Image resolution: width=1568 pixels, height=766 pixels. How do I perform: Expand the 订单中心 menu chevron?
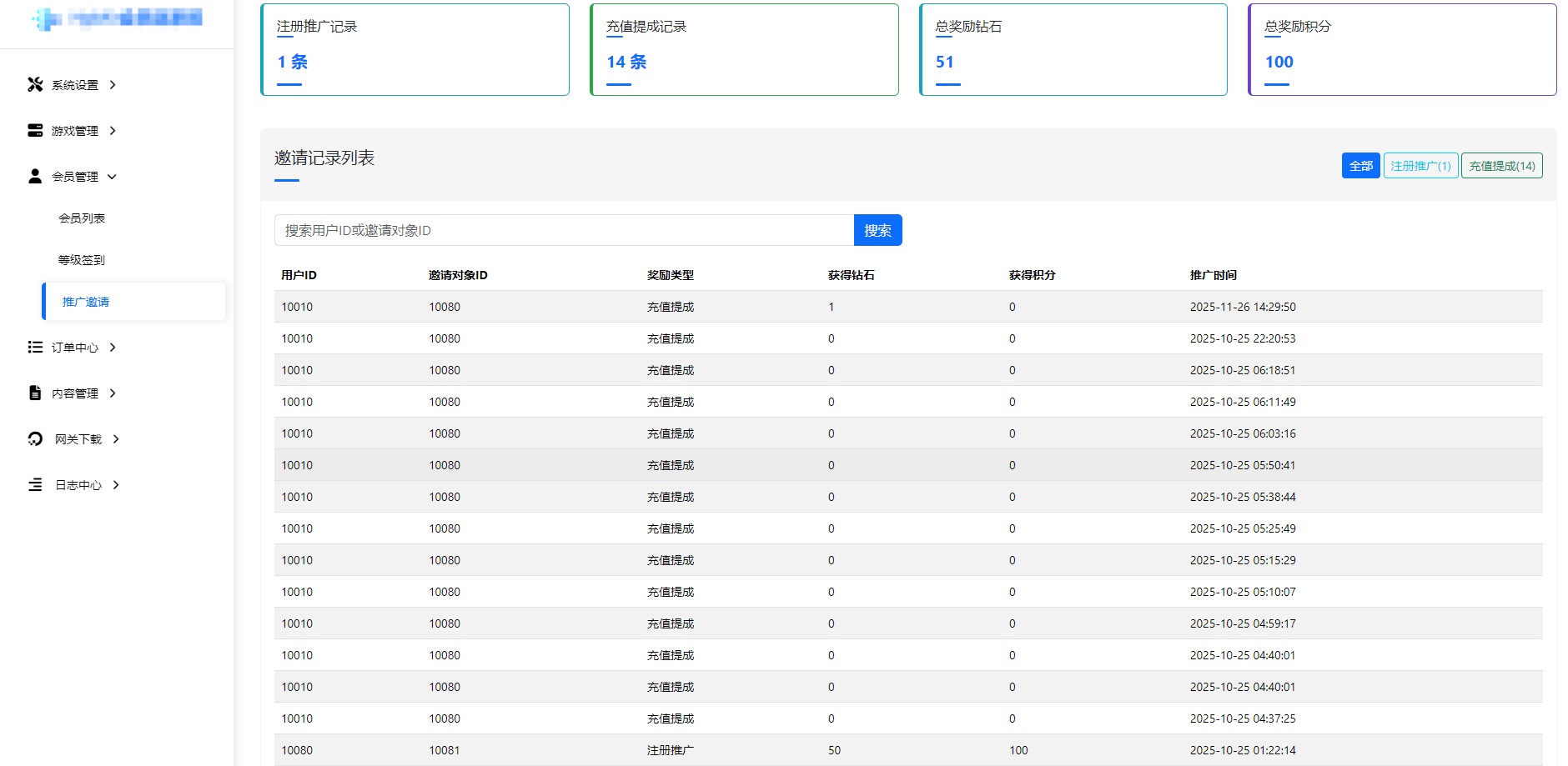pyautogui.click(x=113, y=347)
